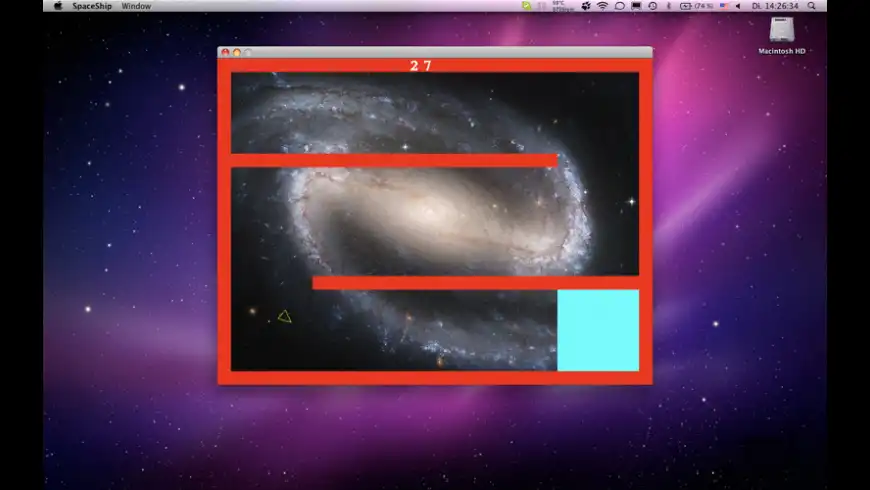The height and width of the screenshot is (490, 870).
Task: Open the paw print menu bar icon
Action: pyautogui.click(x=586, y=6)
